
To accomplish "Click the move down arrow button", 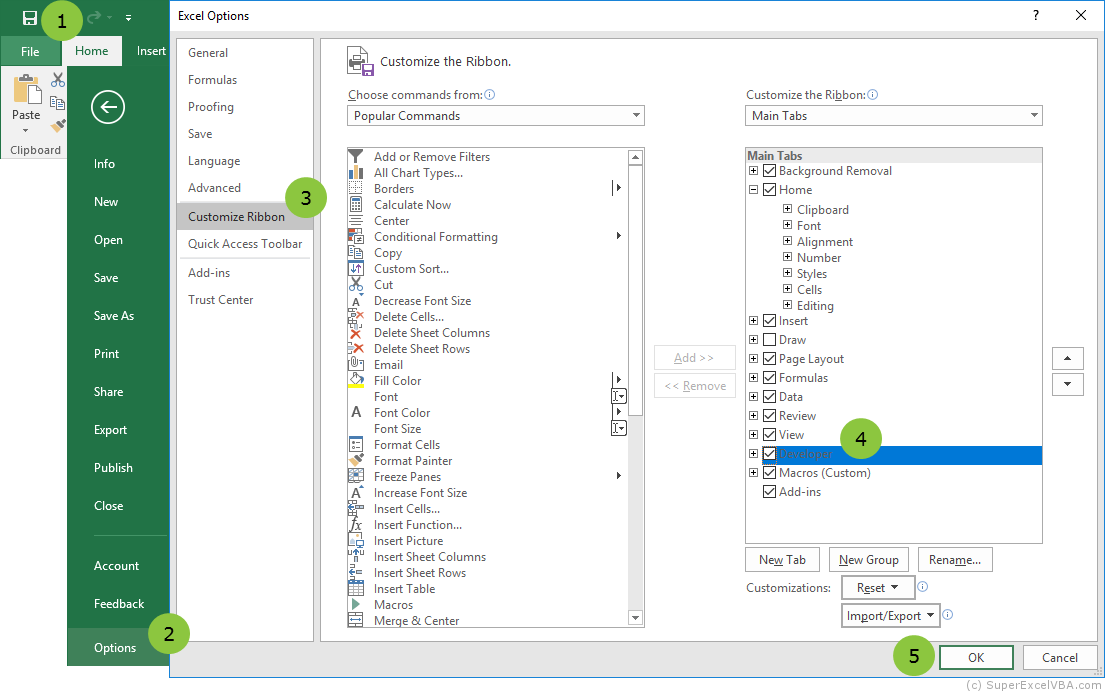I will (1068, 384).
